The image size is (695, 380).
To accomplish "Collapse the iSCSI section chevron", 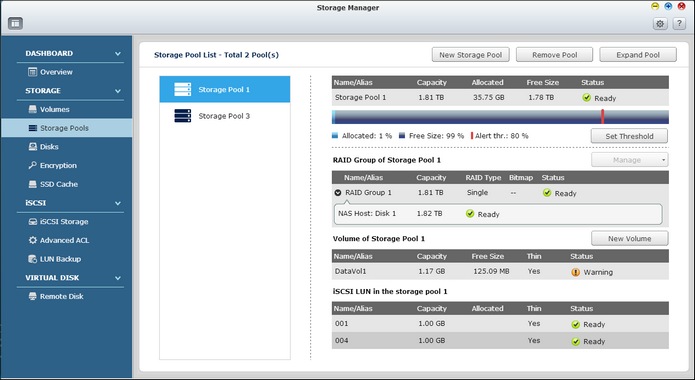I will (118, 203).
